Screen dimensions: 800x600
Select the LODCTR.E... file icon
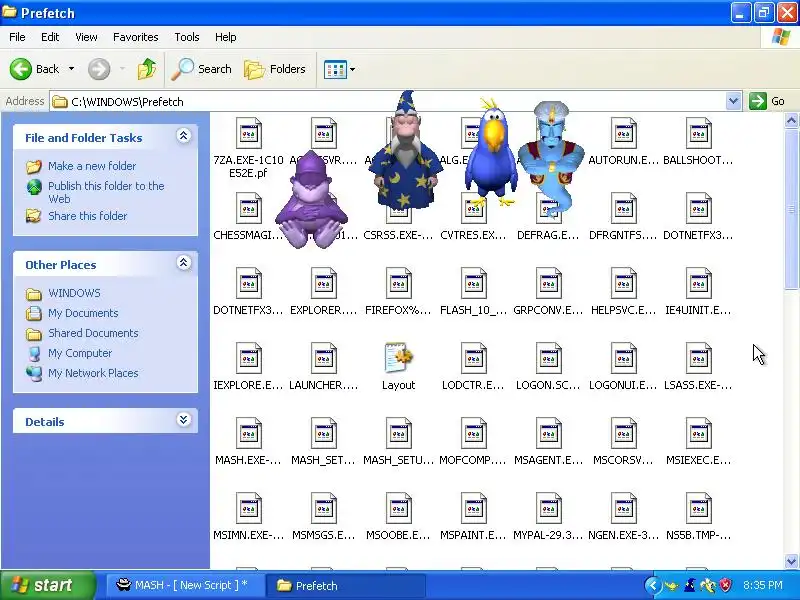point(473,359)
